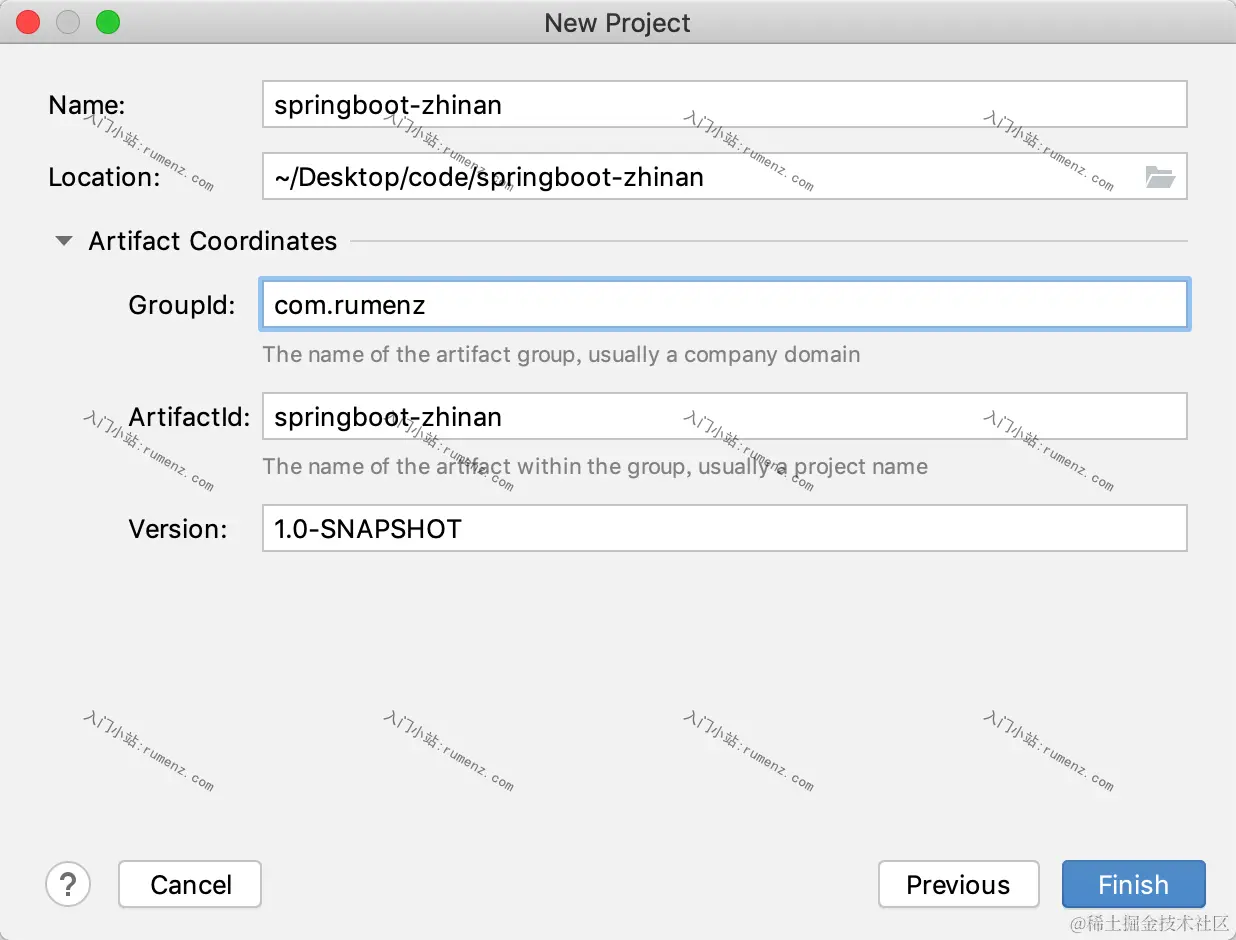Click the GroupId hint about company domain
Screen dimensions: 1236x940
pyautogui.click(x=561, y=354)
